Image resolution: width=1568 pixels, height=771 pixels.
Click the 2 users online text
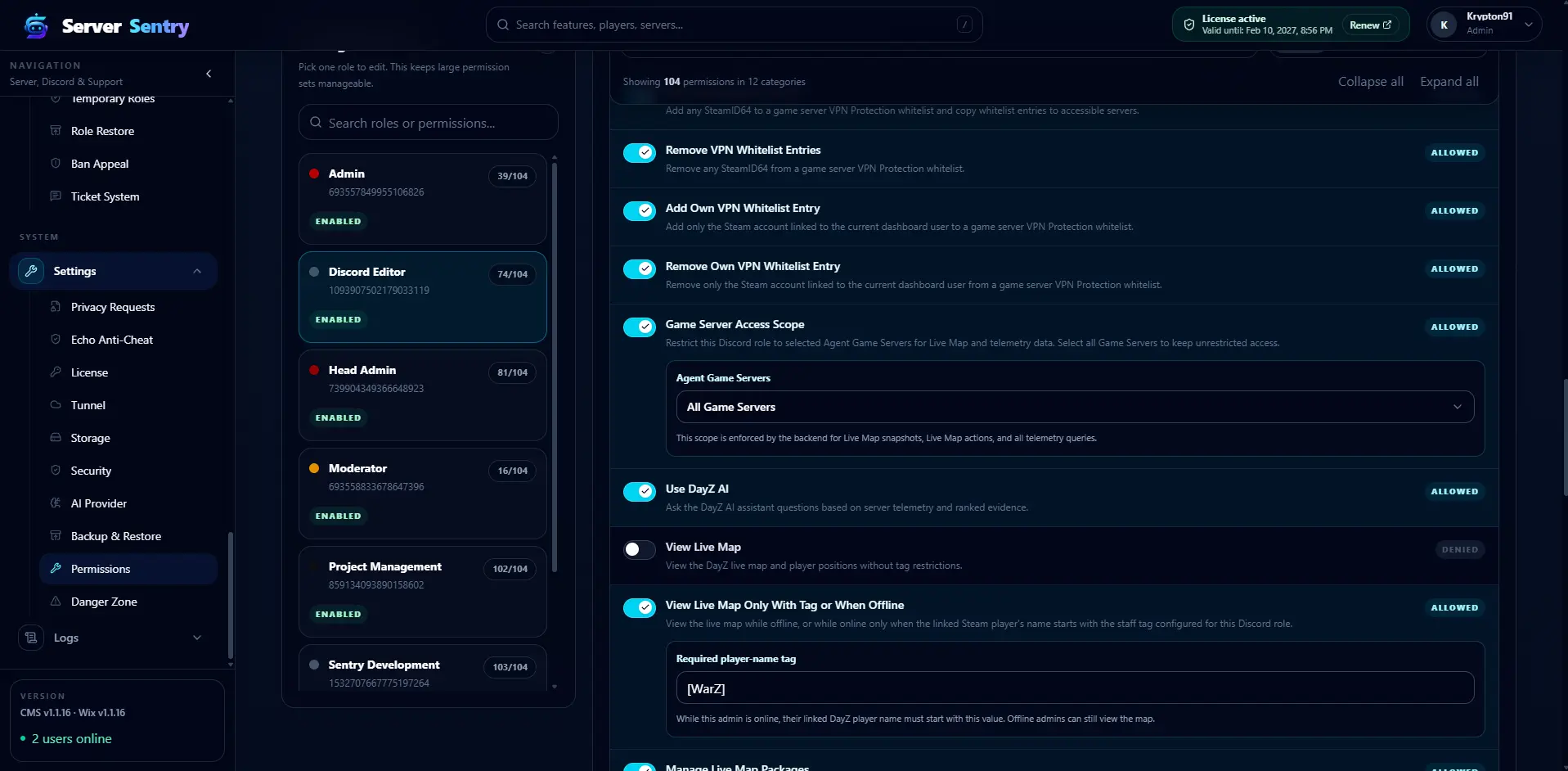coord(71,738)
